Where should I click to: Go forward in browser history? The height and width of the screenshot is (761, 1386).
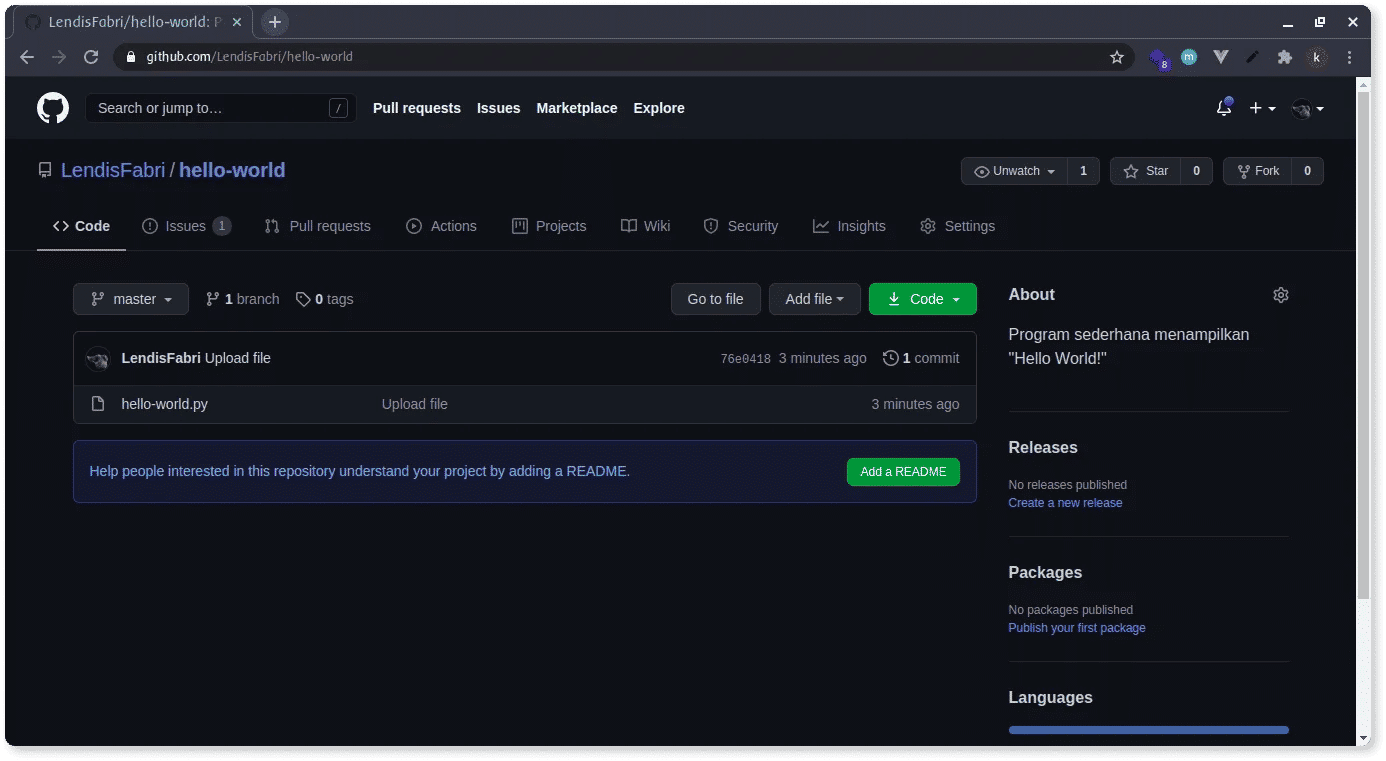point(59,57)
